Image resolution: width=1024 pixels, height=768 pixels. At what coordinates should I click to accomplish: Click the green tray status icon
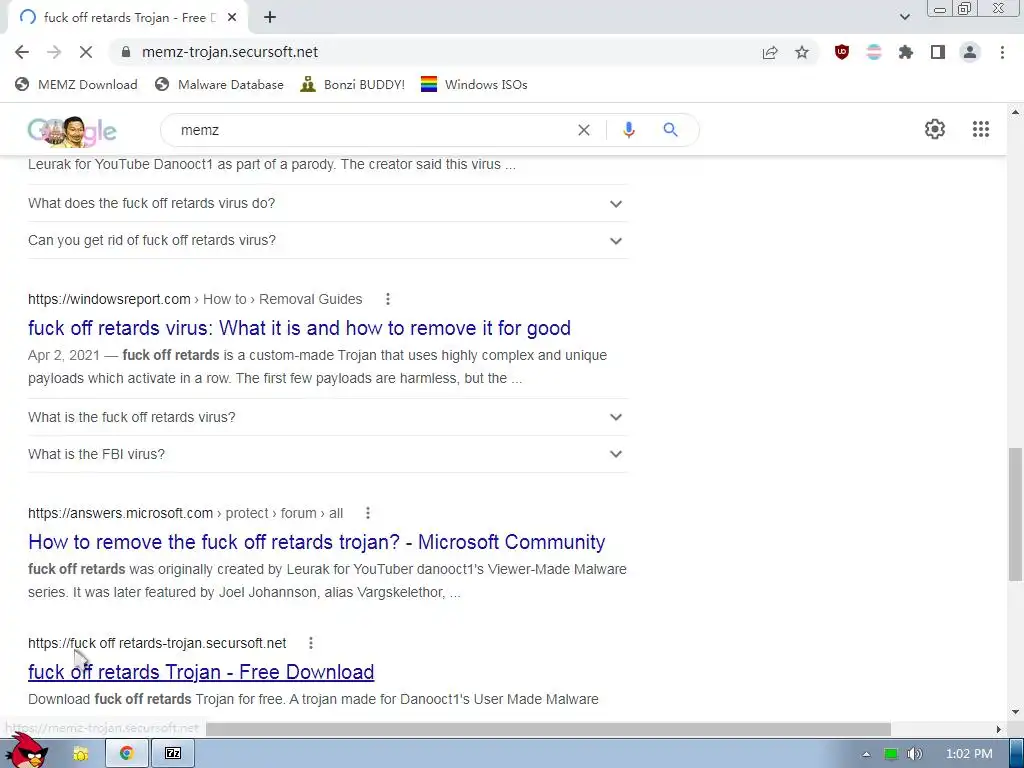coord(890,754)
